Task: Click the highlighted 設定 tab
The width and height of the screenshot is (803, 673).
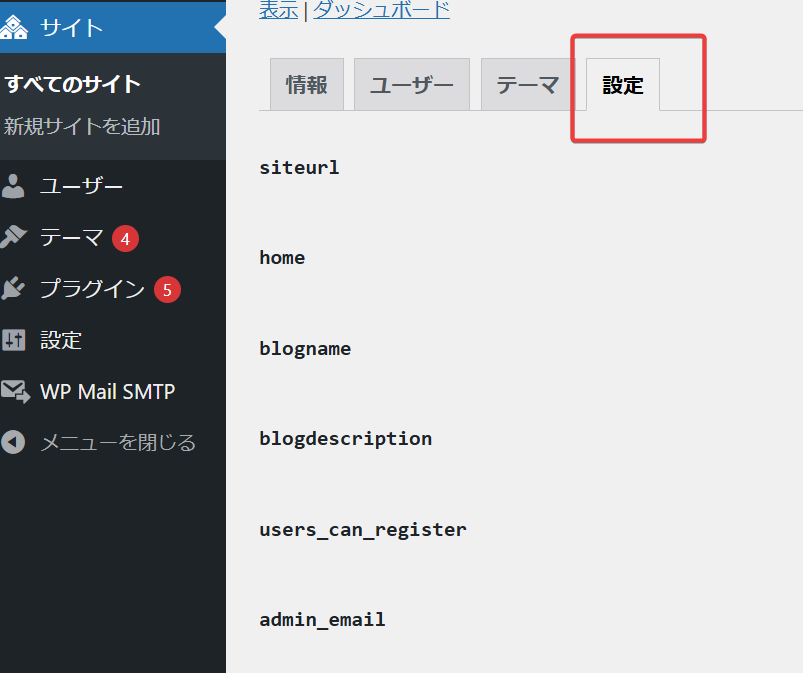Action: point(622,86)
